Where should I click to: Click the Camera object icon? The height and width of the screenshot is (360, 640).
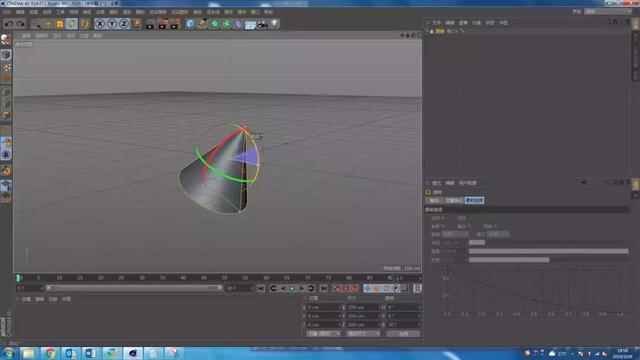tap(262, 24)
